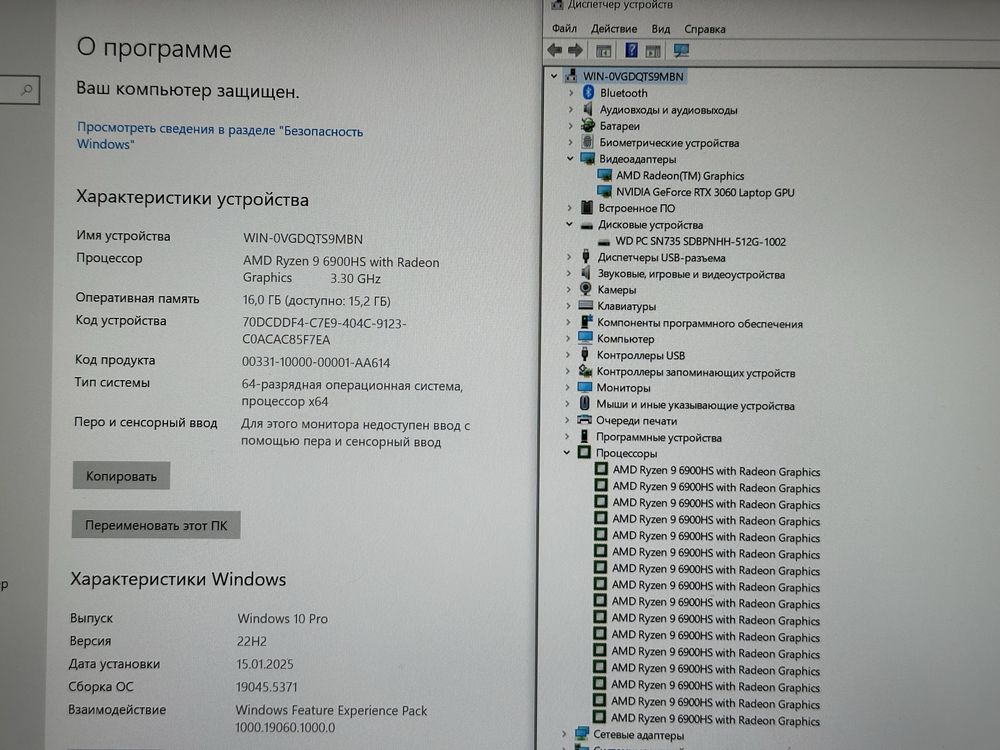Select the device code value 70DCDDF4-C7E9-404C-9123

click(x=324, y=323)
